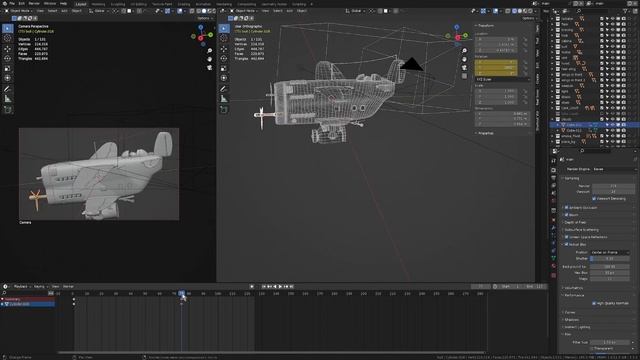
Task: Open Options in the orthographic viewport header
Action: coord(529,18)
